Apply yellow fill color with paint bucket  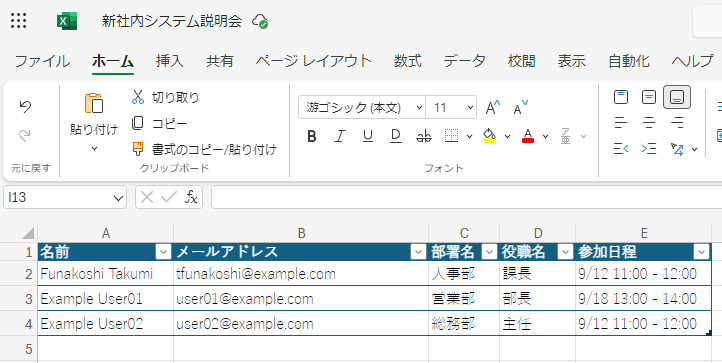[x=490, y=136]
